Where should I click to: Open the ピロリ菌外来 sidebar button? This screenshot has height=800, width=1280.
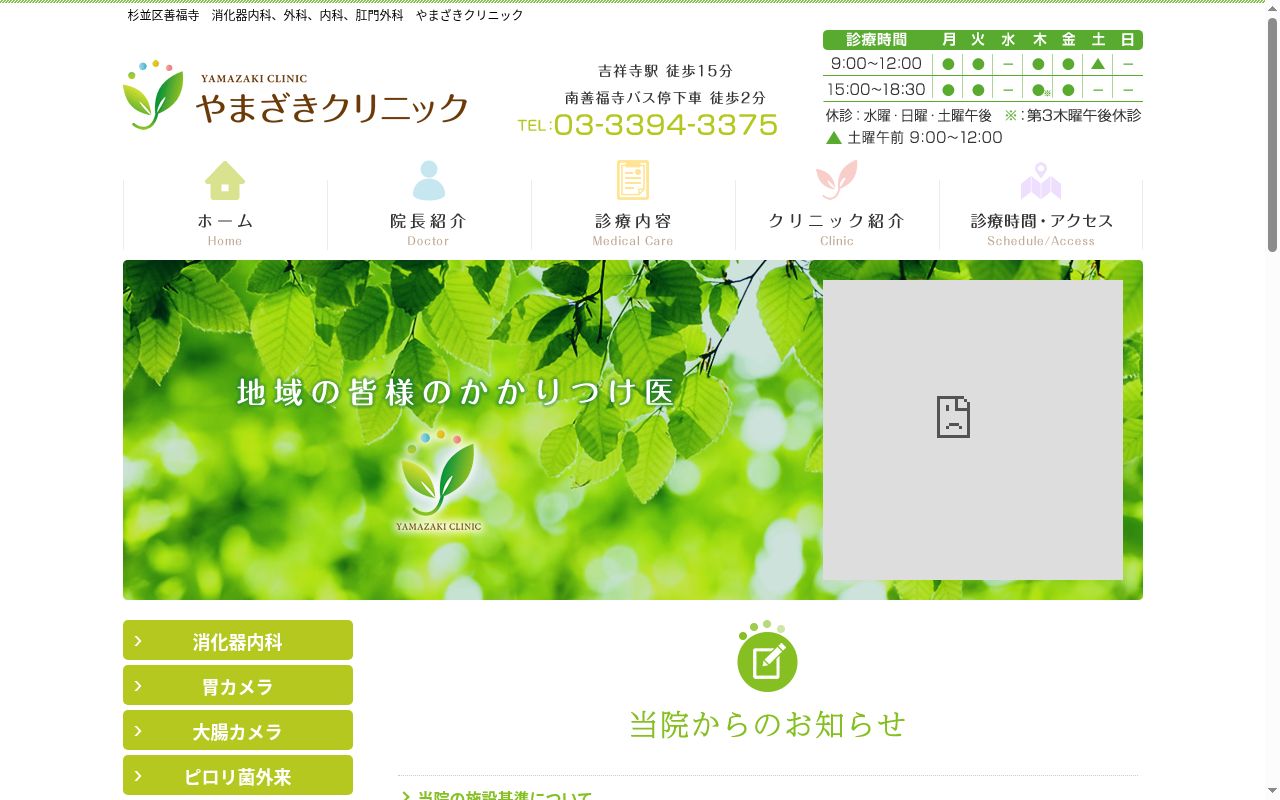click(238, 775)
